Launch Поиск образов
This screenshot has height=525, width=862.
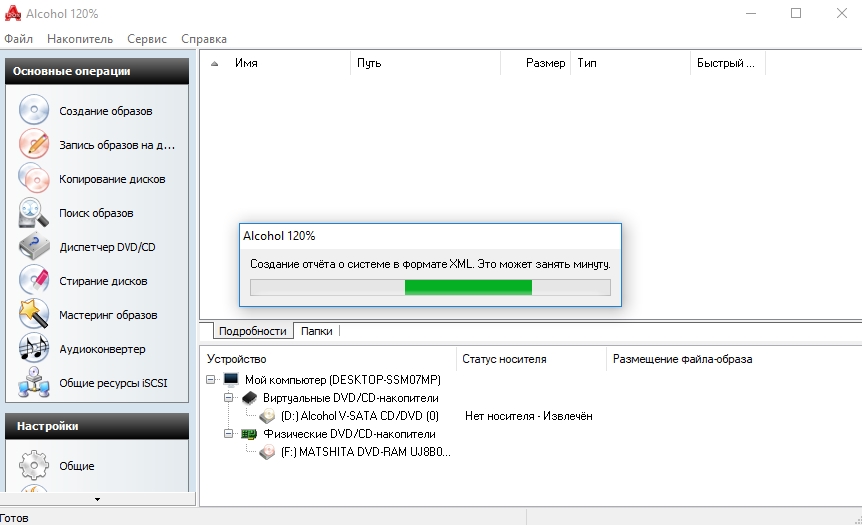[96, 213]
